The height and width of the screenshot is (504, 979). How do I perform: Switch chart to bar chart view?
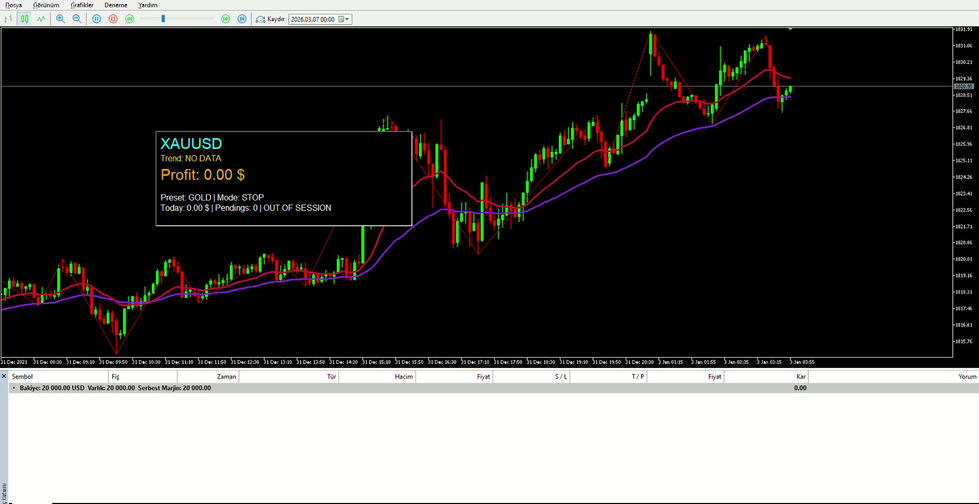pyautogui.click(x=8, y=19)
